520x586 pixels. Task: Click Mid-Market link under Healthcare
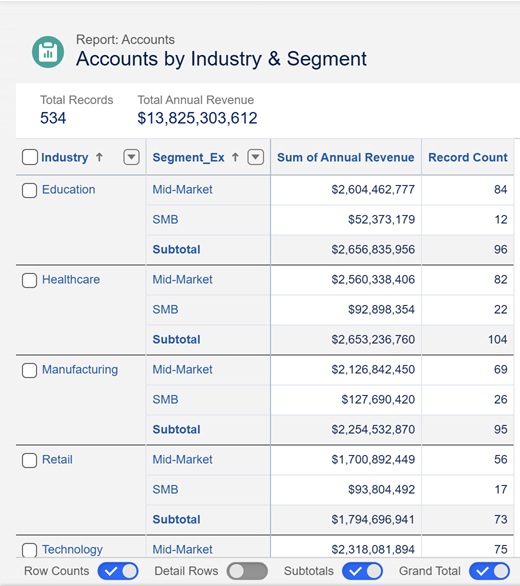coord(182,280)
